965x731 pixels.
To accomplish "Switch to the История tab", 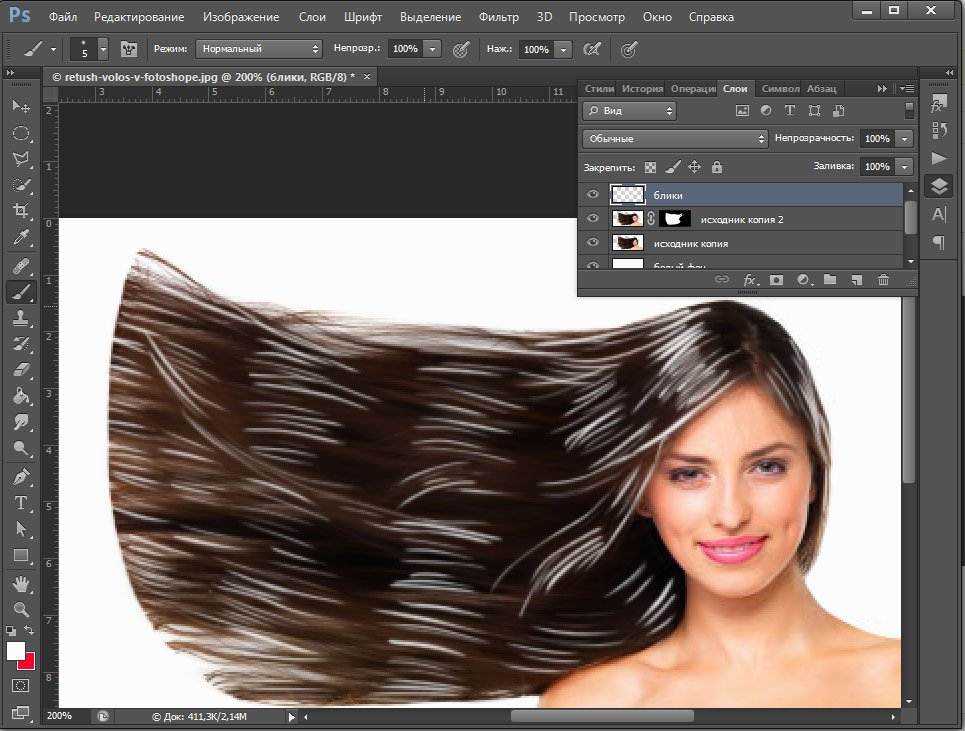I will click(x=642, y=89).
